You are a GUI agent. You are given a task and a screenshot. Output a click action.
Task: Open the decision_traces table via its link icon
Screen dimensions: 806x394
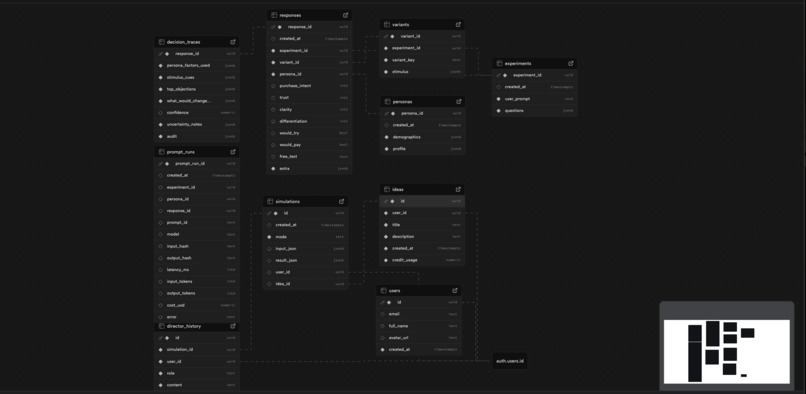point(233,42)
